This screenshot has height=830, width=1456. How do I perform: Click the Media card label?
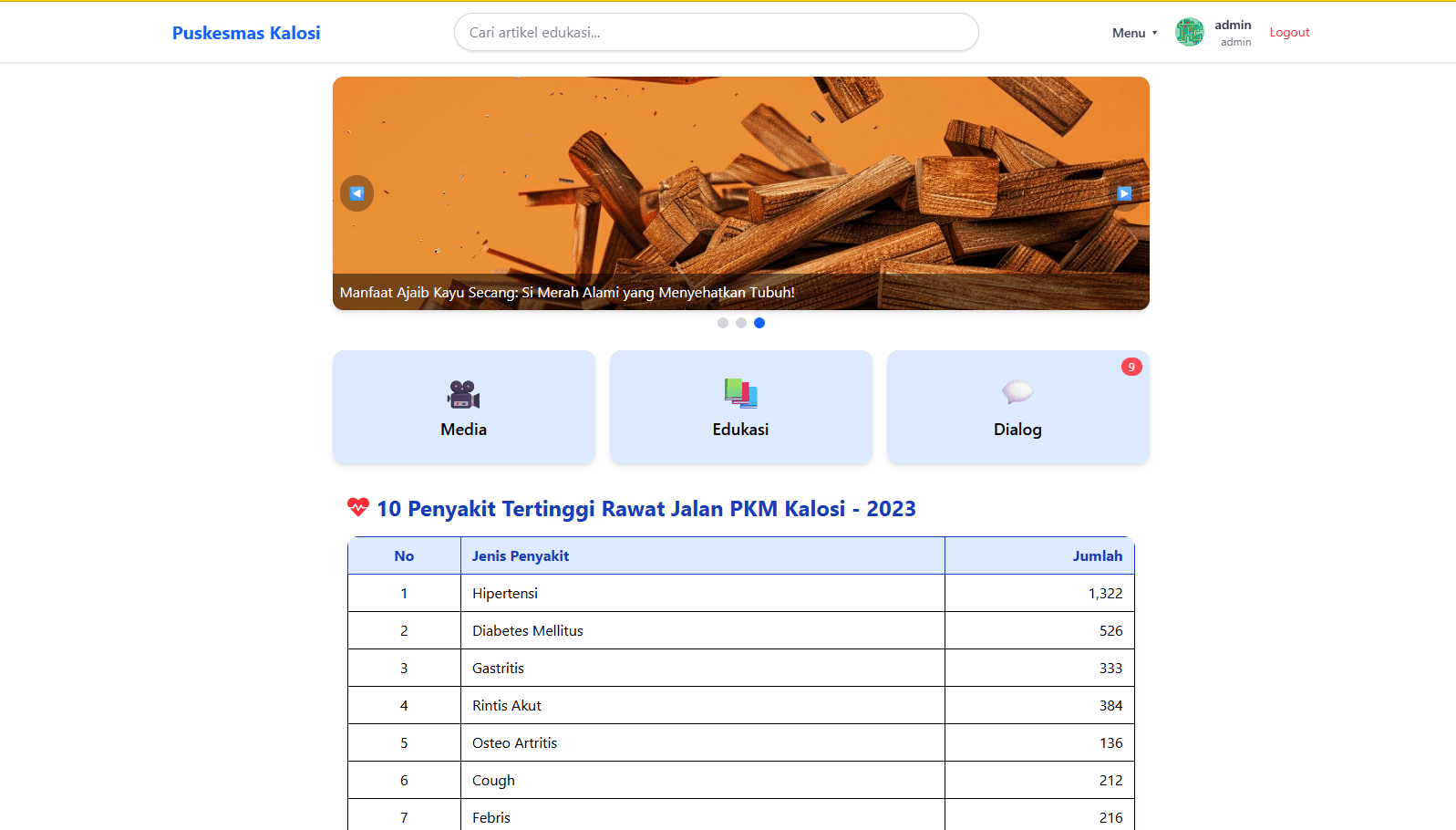click(463, 430)
